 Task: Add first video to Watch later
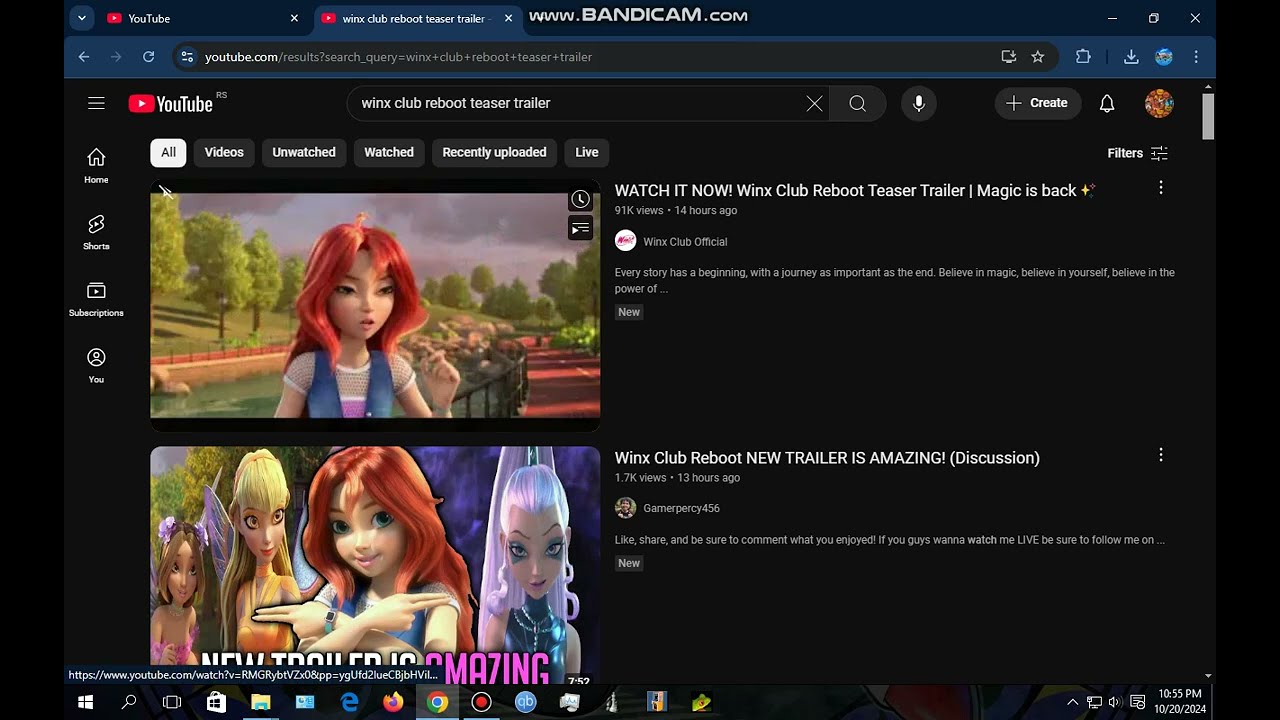coord(580,199)
